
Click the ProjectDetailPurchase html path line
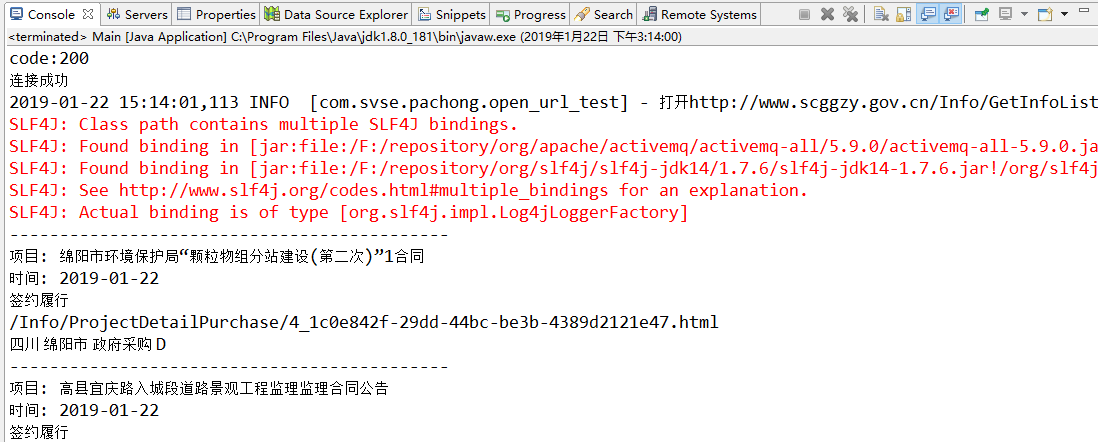(x=364, y=322)
